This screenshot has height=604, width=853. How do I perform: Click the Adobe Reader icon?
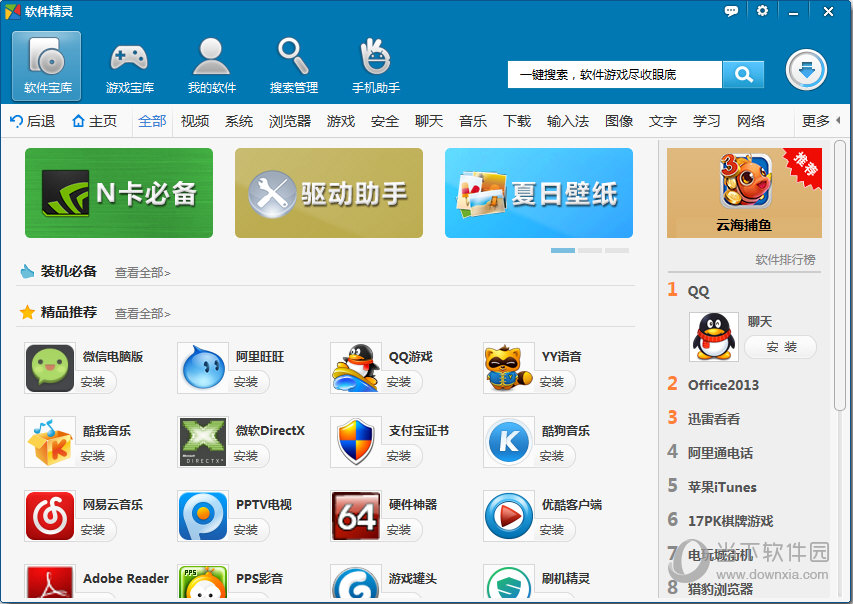(50, 583)
